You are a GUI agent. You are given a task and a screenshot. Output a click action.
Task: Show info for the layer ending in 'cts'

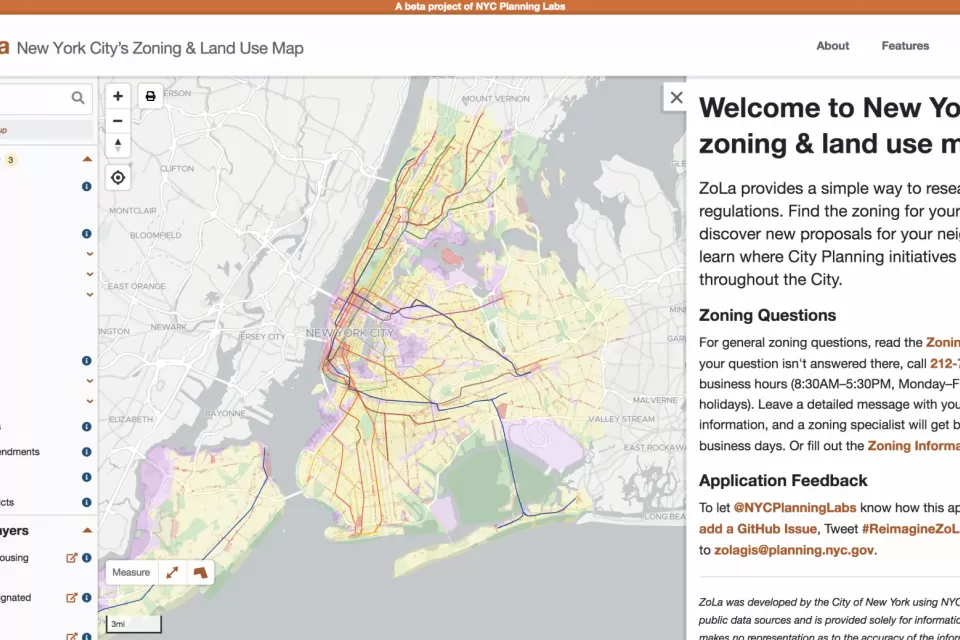pos(86,502)
